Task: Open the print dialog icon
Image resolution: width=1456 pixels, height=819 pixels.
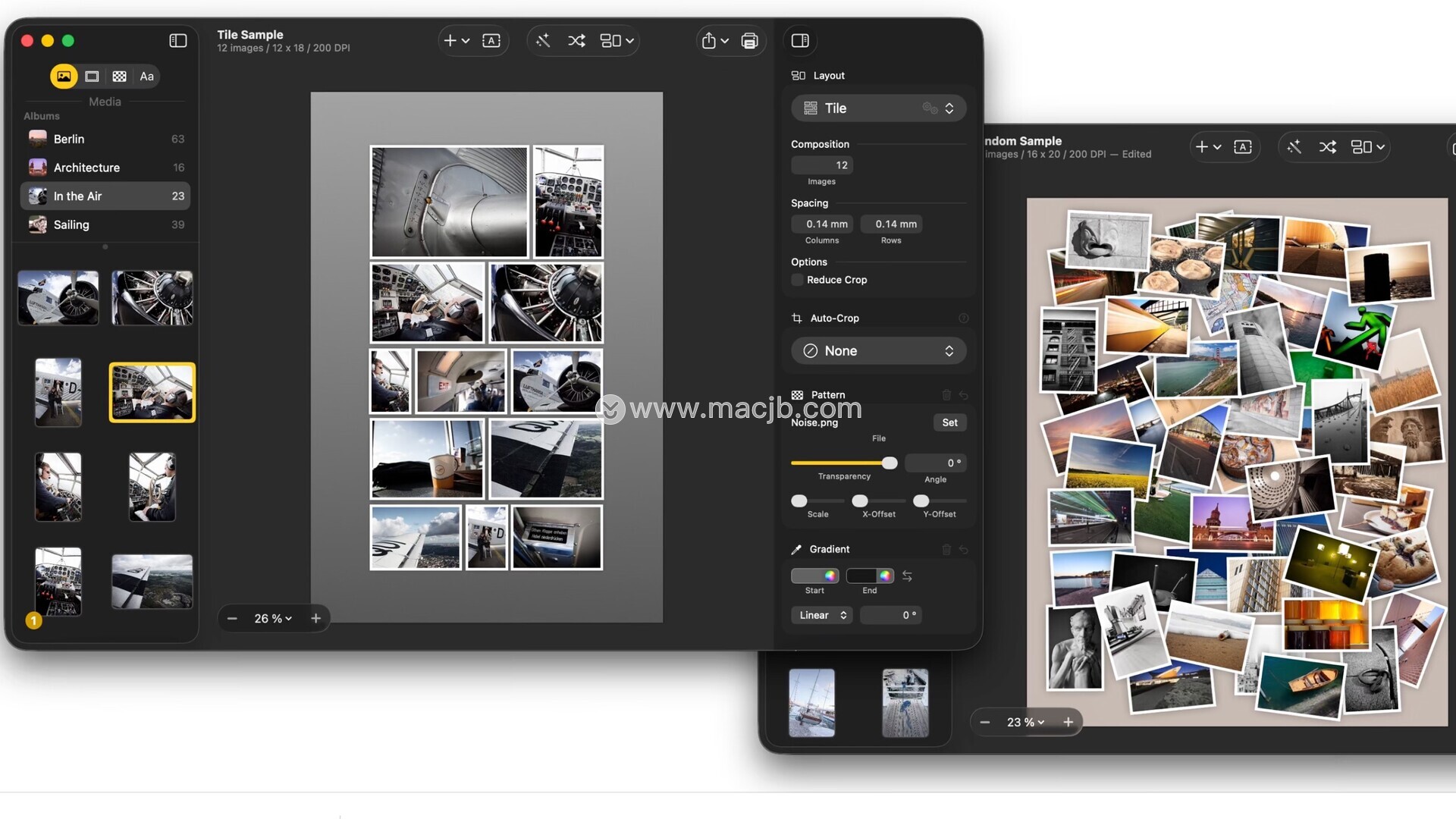Action: (749, 41)
